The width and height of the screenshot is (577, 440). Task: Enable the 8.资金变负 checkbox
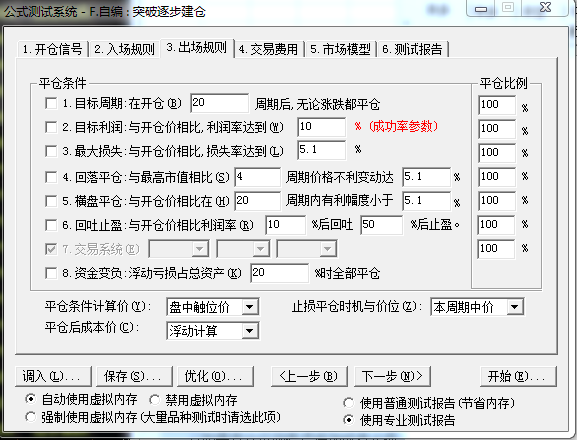tap(51, 273)
